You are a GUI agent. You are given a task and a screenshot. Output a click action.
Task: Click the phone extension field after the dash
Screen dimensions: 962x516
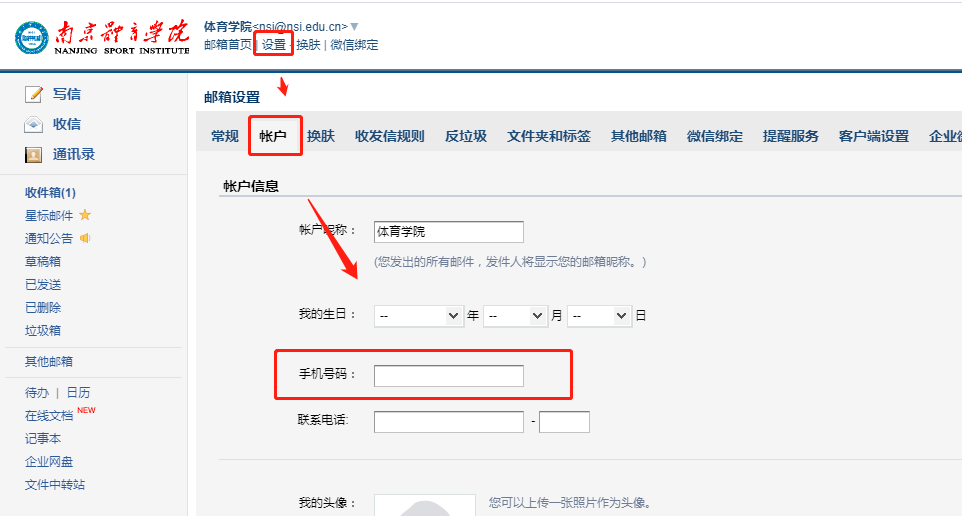coord(564,422)
